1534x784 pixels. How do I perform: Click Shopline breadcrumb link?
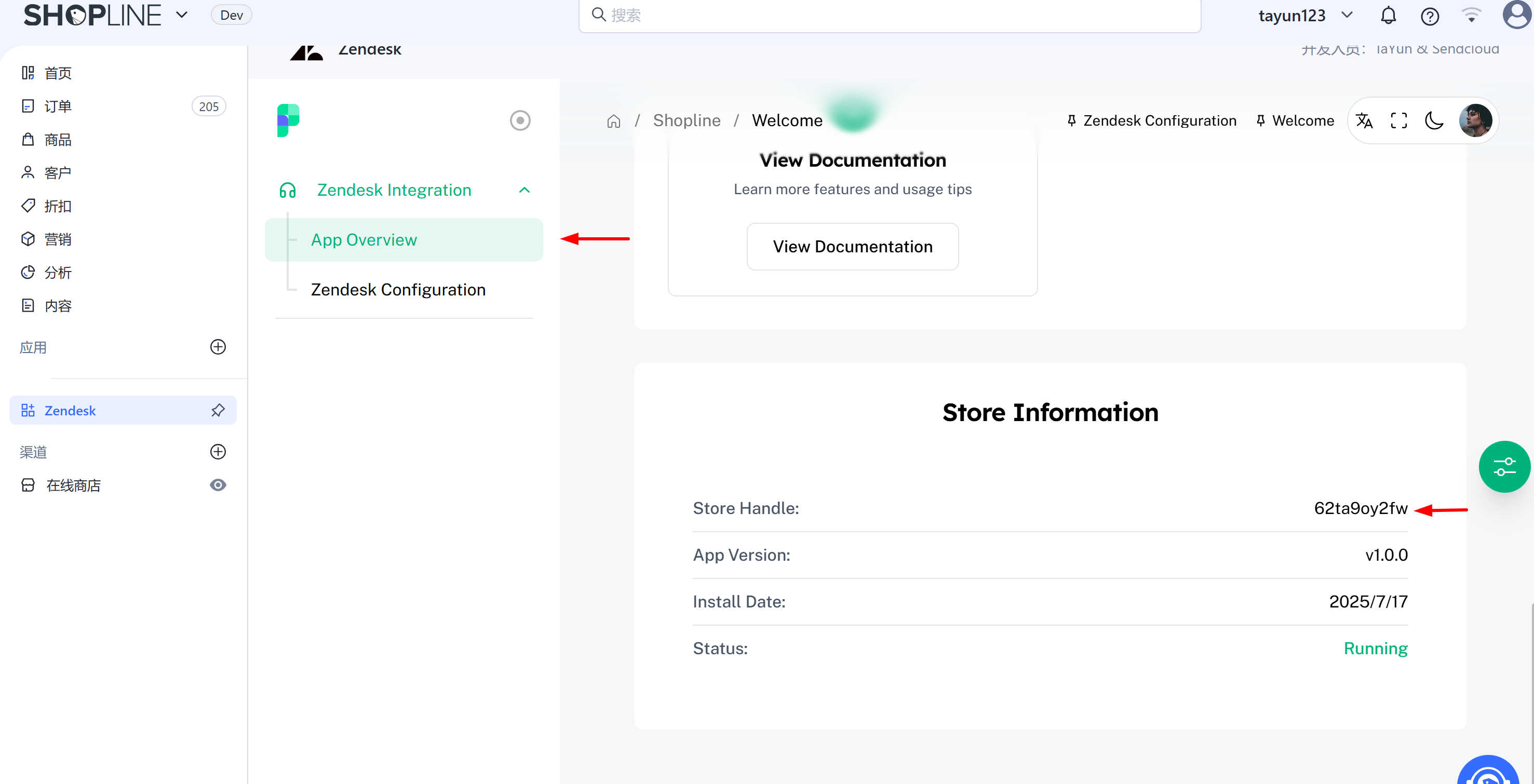[687, 120]
